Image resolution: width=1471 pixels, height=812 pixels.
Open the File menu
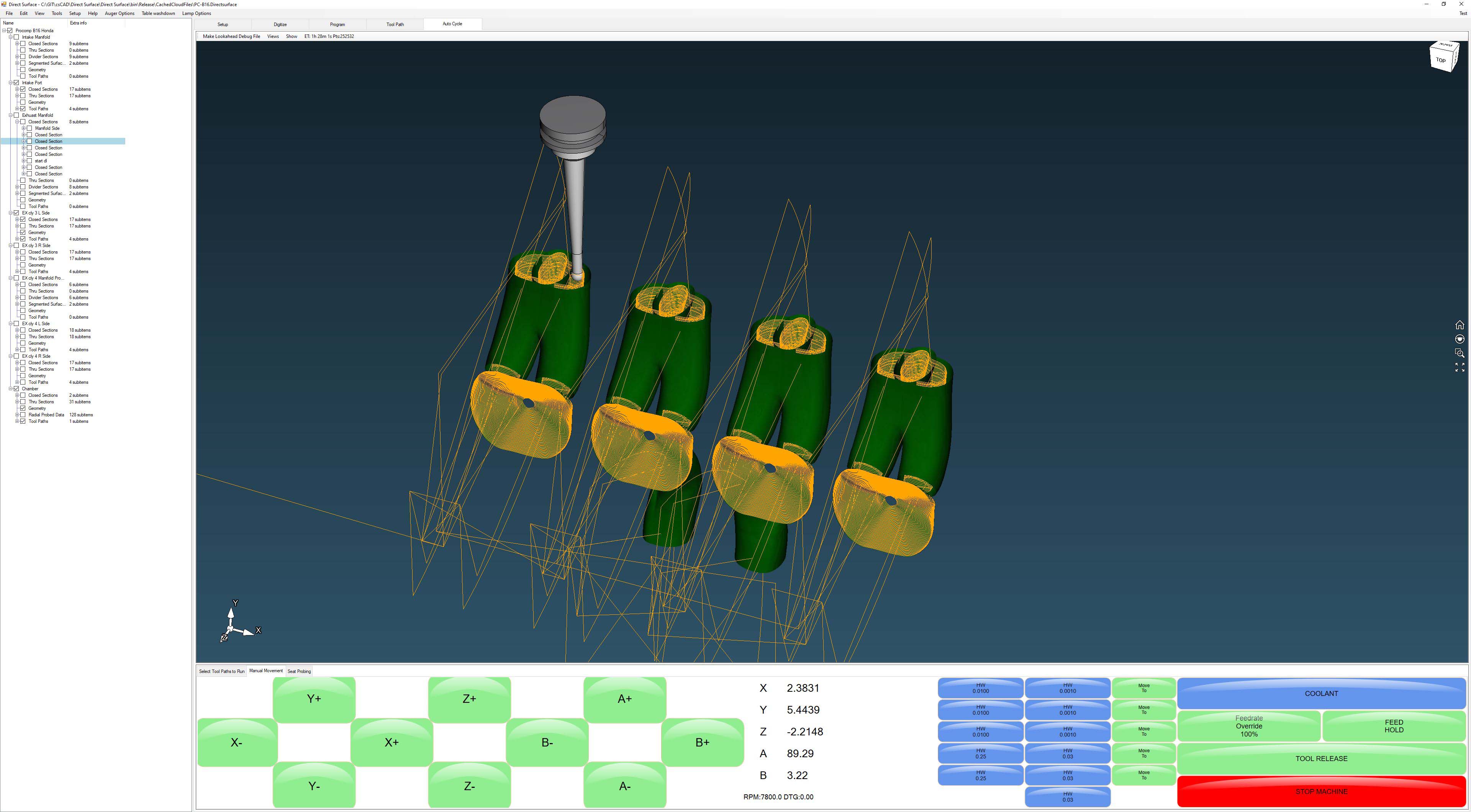coord(9,13)
